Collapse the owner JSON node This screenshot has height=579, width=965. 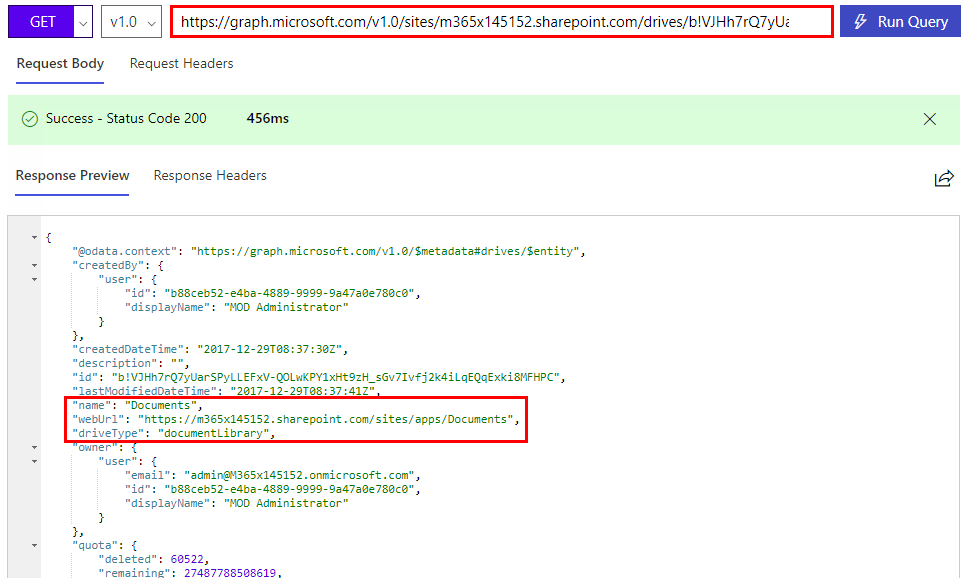[34, 447]
